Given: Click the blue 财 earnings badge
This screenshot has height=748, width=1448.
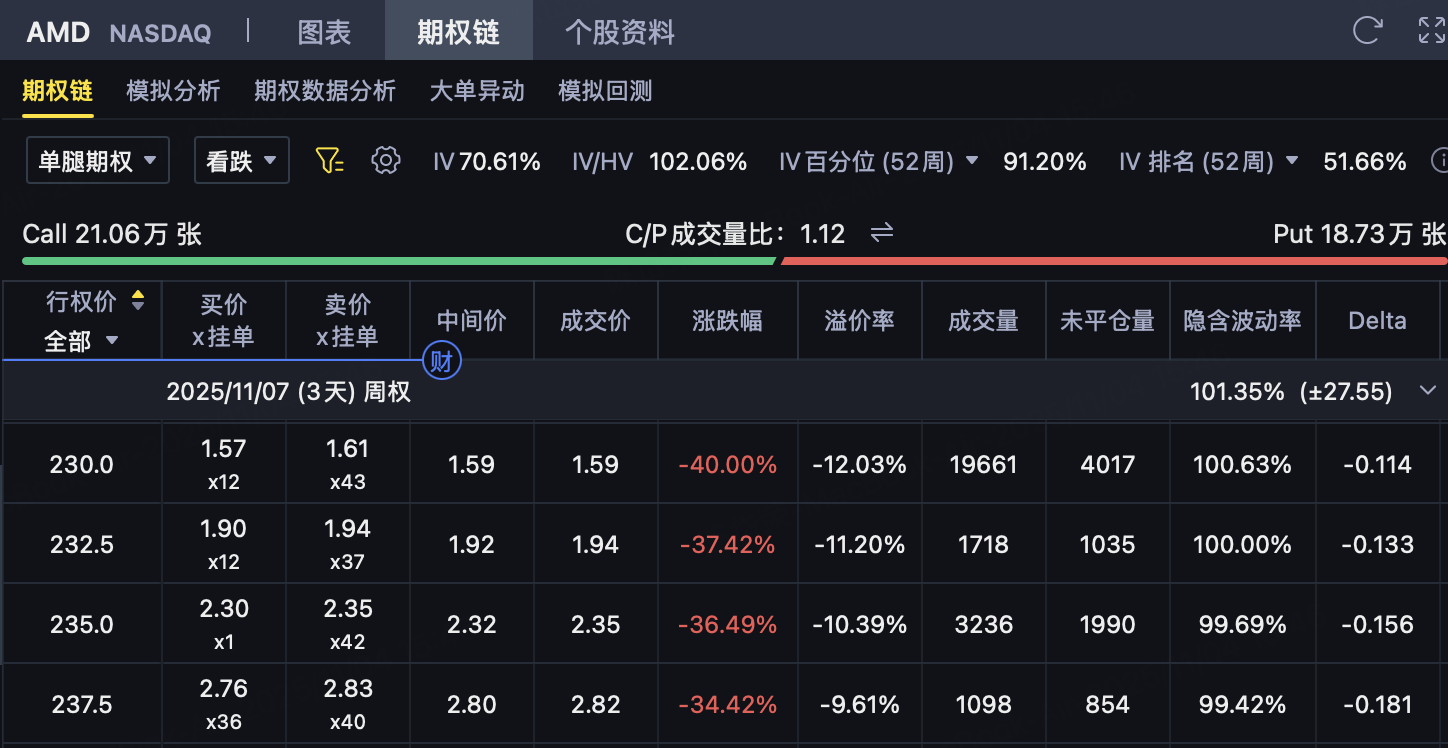Looking at the screenshot, I should pos(441,362).
